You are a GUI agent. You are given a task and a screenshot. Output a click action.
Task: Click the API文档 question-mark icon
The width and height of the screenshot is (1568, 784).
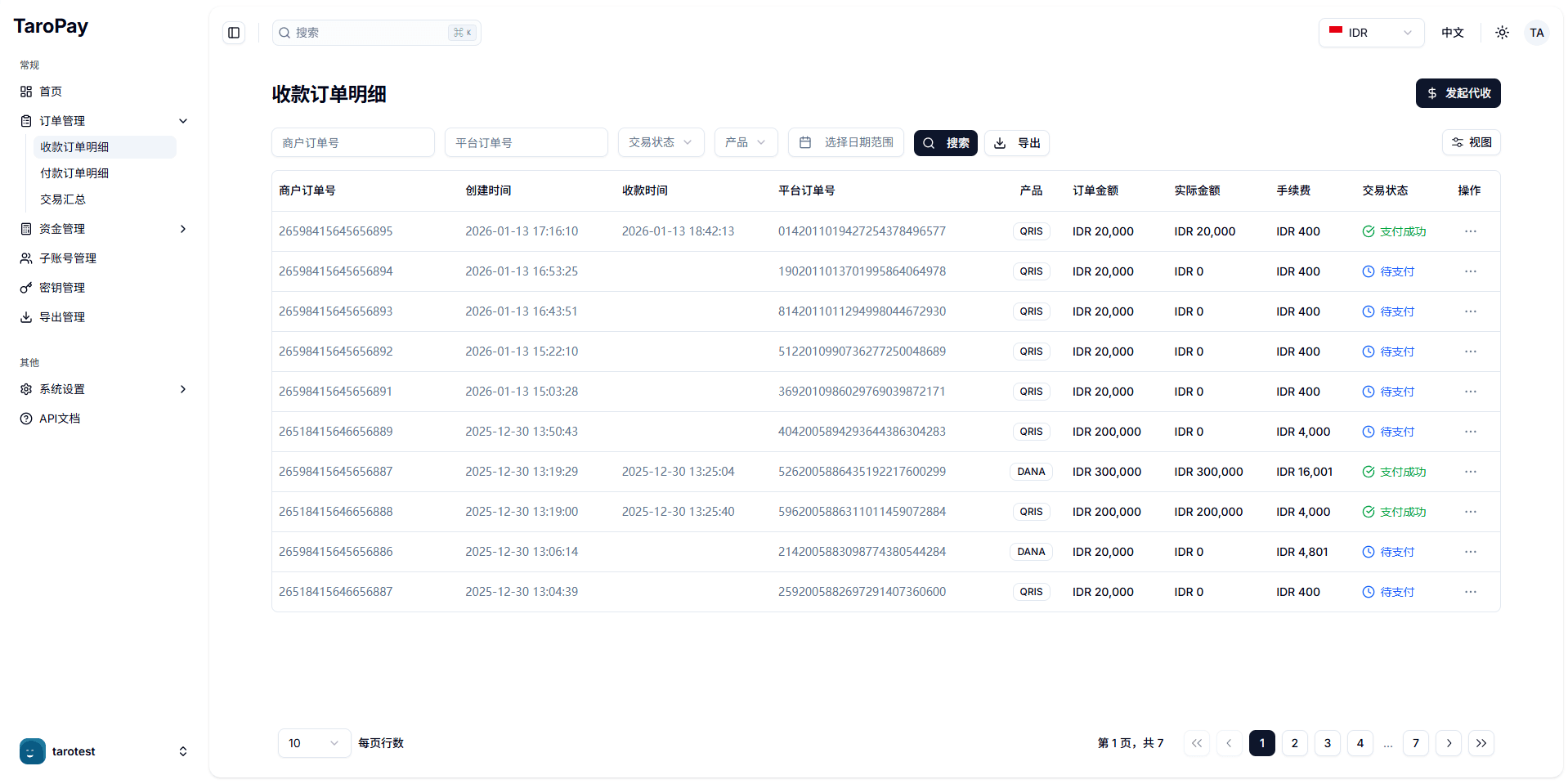pyautogui.click(x=25, y=418)
